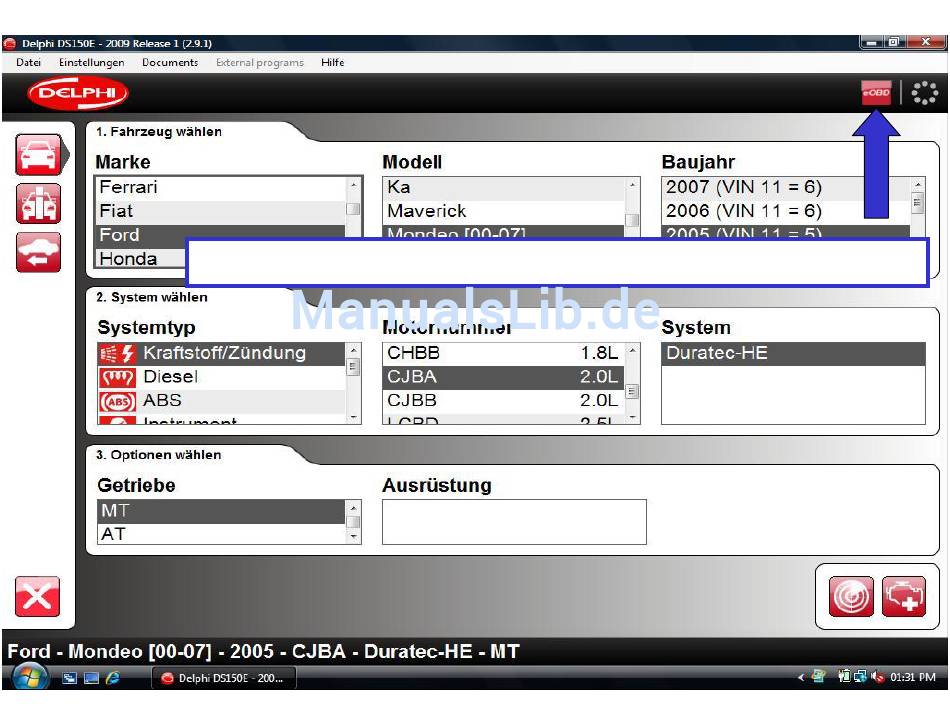The image size is (950, 725).
Task: Open the heavy vehicle selection sidebar icon
Action: (x=39, y=204)
